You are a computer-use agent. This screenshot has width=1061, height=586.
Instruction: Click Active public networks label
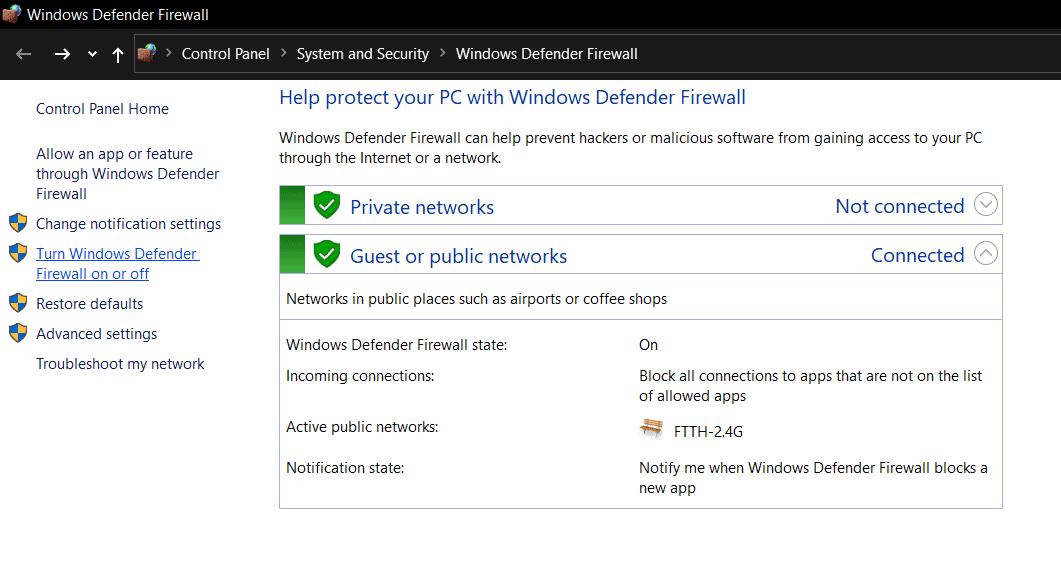[362, 427]
